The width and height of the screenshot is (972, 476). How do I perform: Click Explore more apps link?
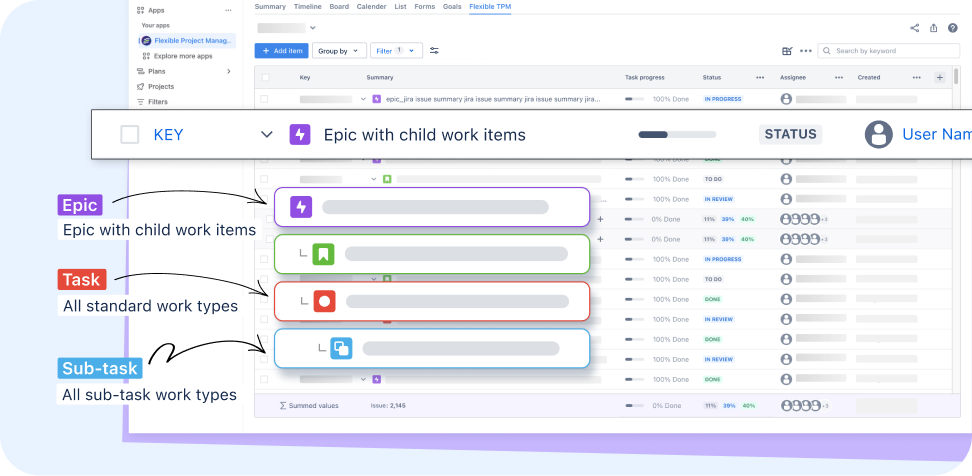click(x=183, y=56)
